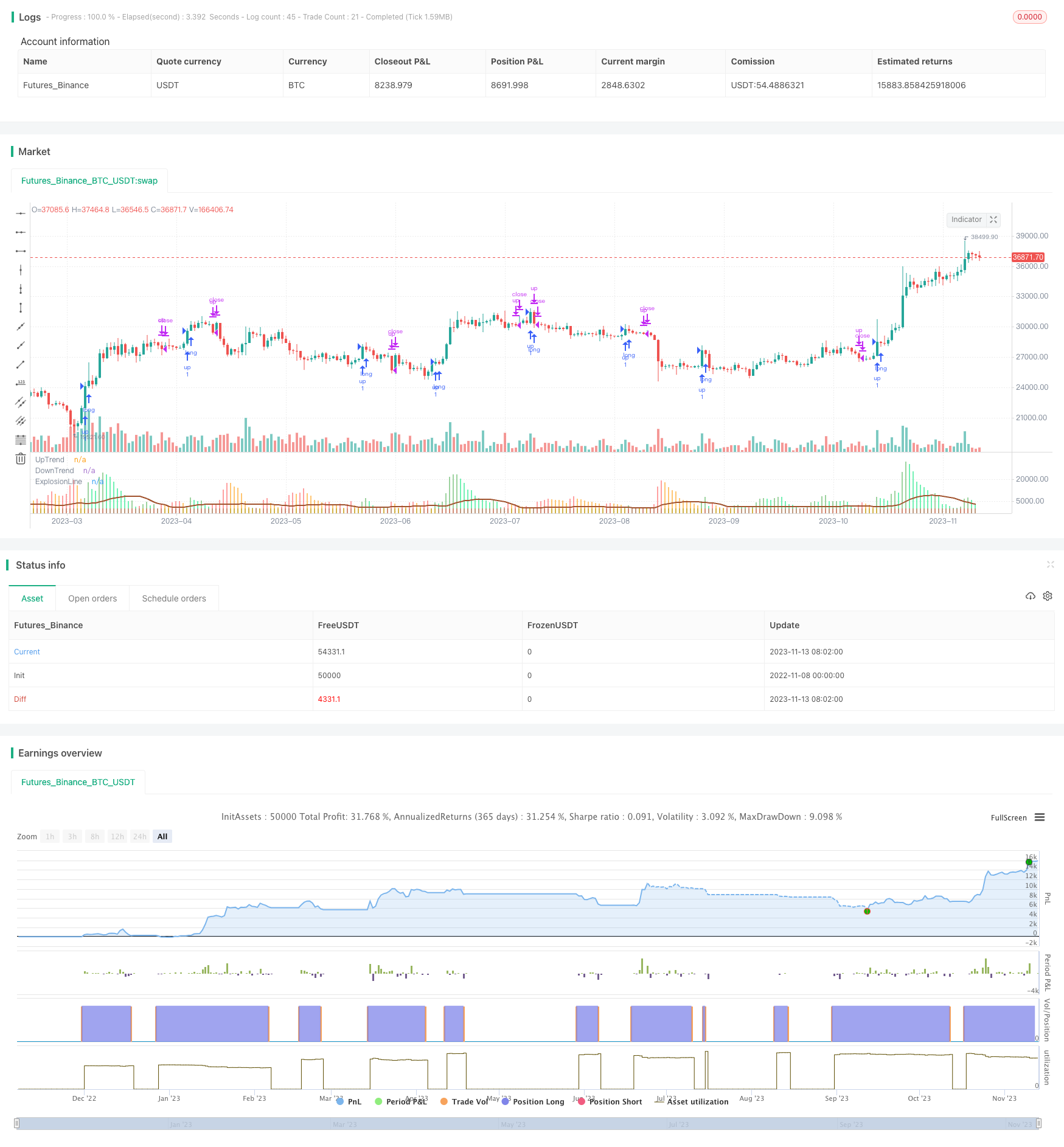Click the 0.0000 badge in Logs header
Image resolution: width=1064 pixels, height=1147 pixels.
tap(1029, 17)
